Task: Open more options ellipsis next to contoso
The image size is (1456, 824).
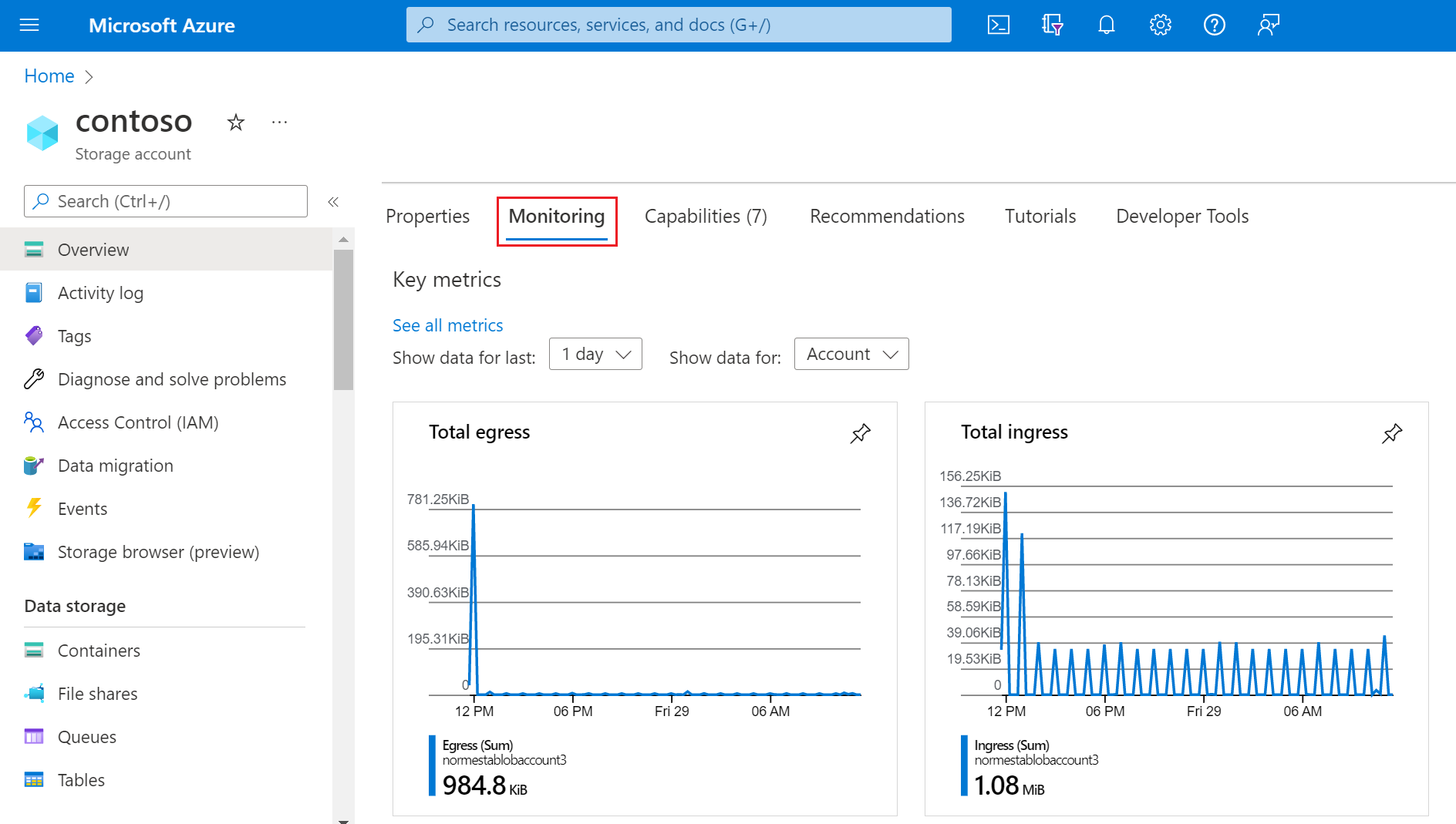Action: tap(279, 122)
